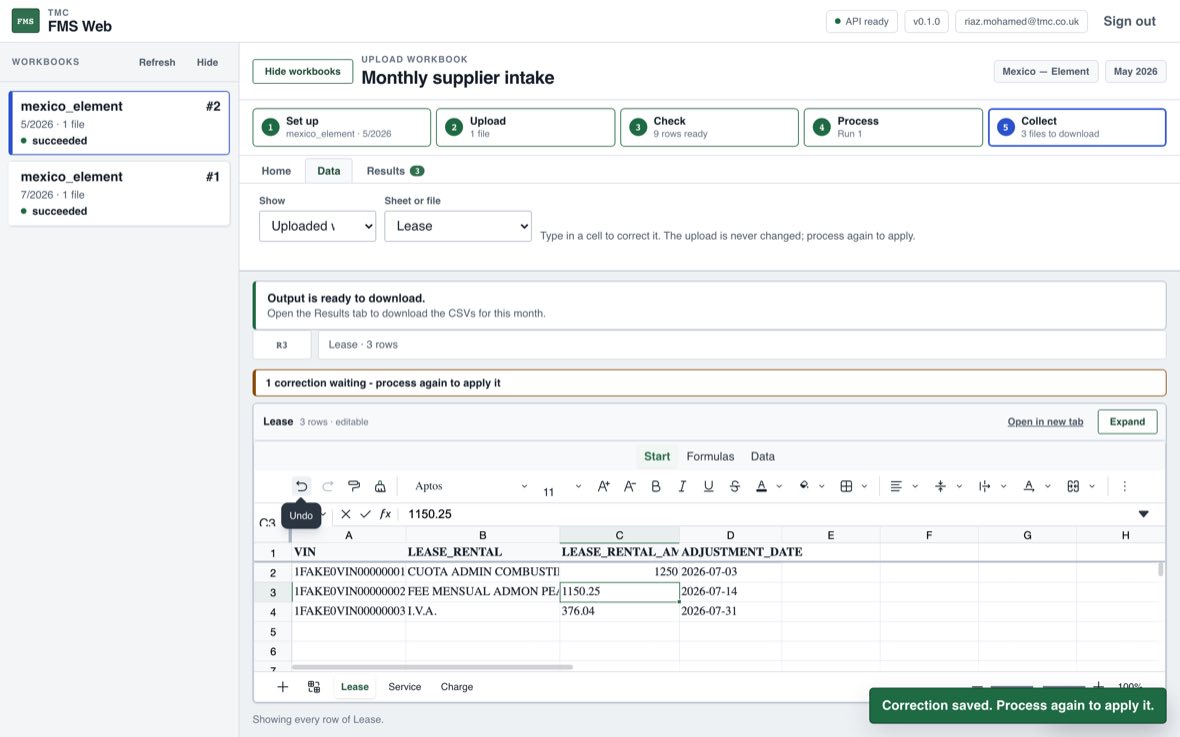Select the paint format roller icon
This screenshot has height=737, width=1180.
click(354, 486)
